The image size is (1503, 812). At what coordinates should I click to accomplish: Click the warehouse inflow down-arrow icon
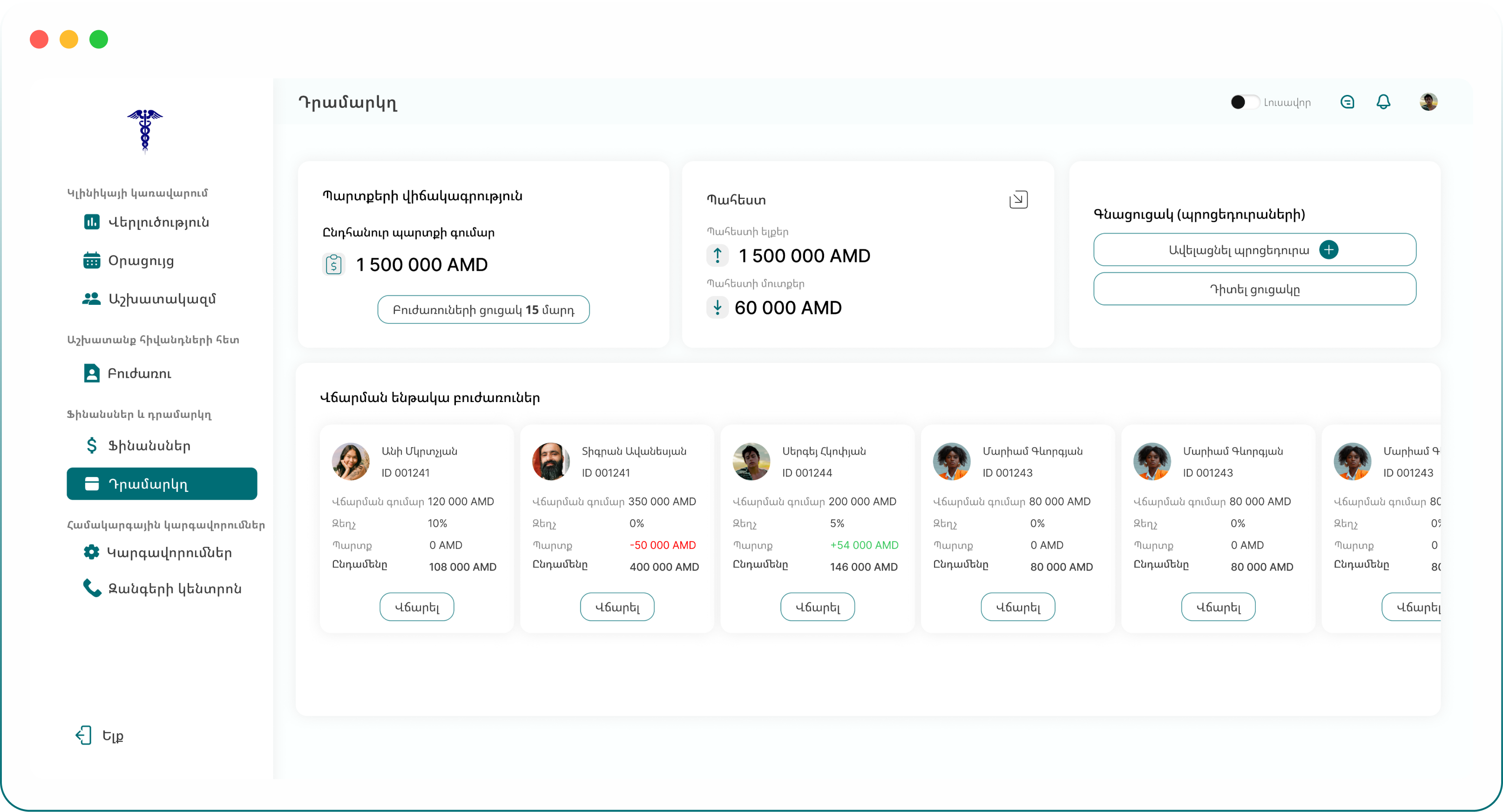point(717,307)
